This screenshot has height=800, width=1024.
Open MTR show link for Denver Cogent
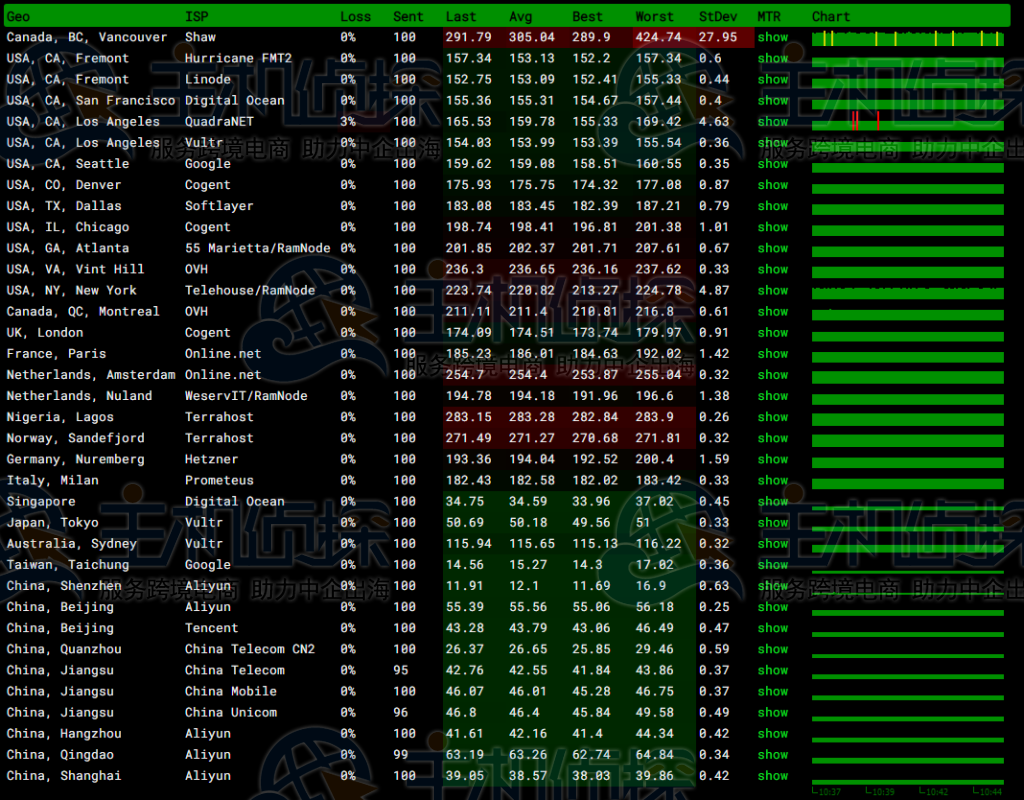(772, 185)
